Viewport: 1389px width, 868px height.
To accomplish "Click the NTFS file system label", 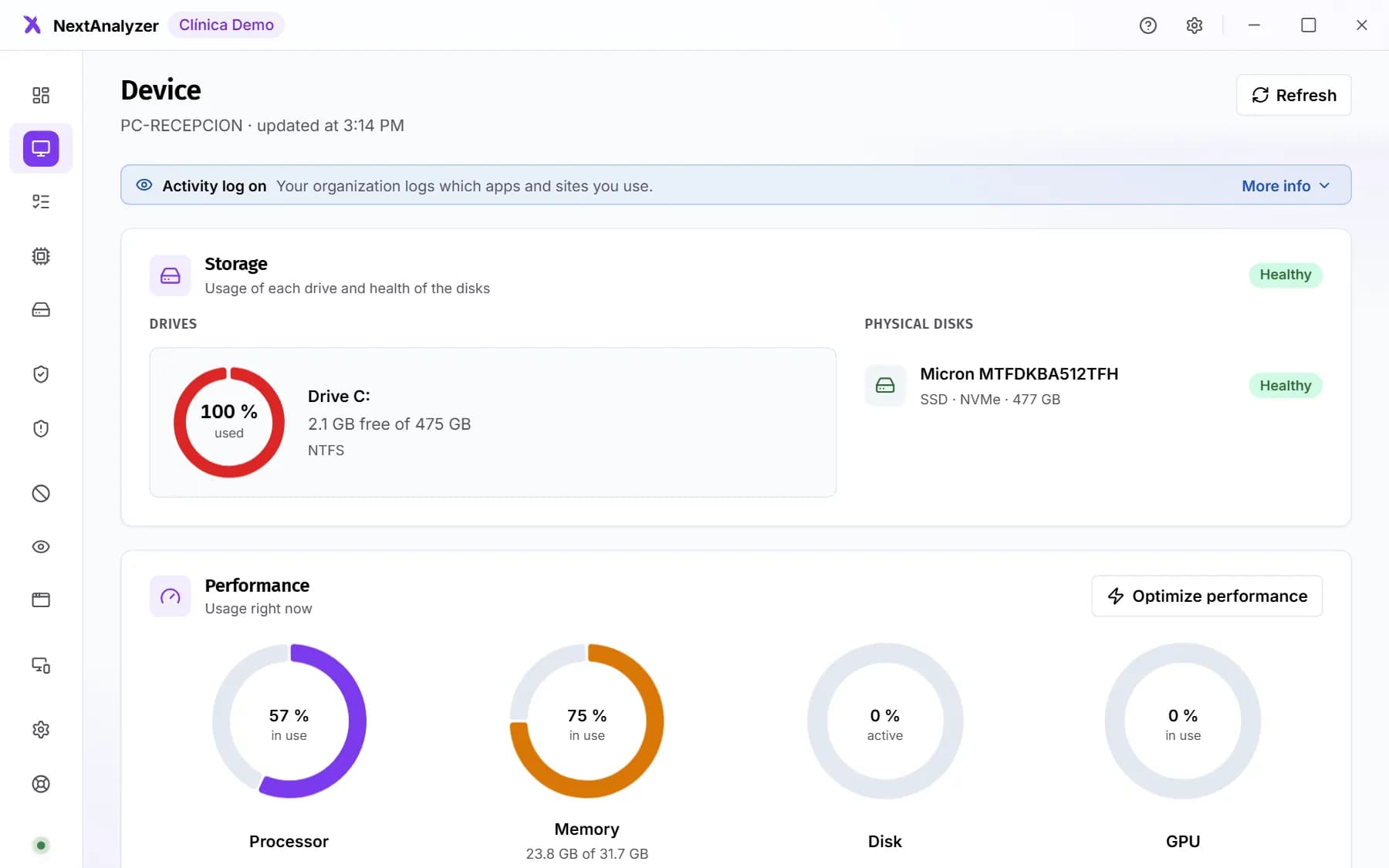I will coord(326,450).
